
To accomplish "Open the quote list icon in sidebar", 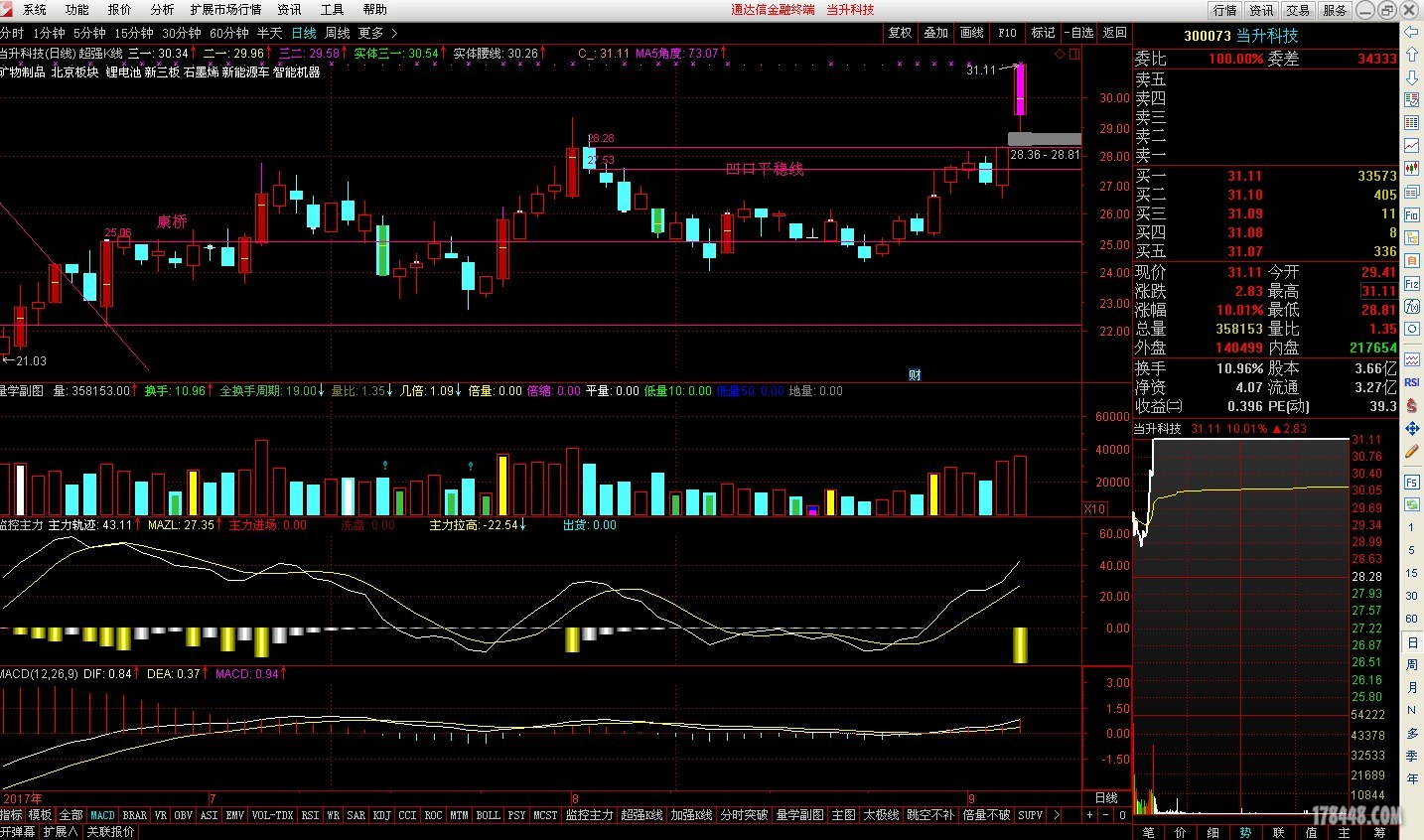I will tap(1411, 100).
